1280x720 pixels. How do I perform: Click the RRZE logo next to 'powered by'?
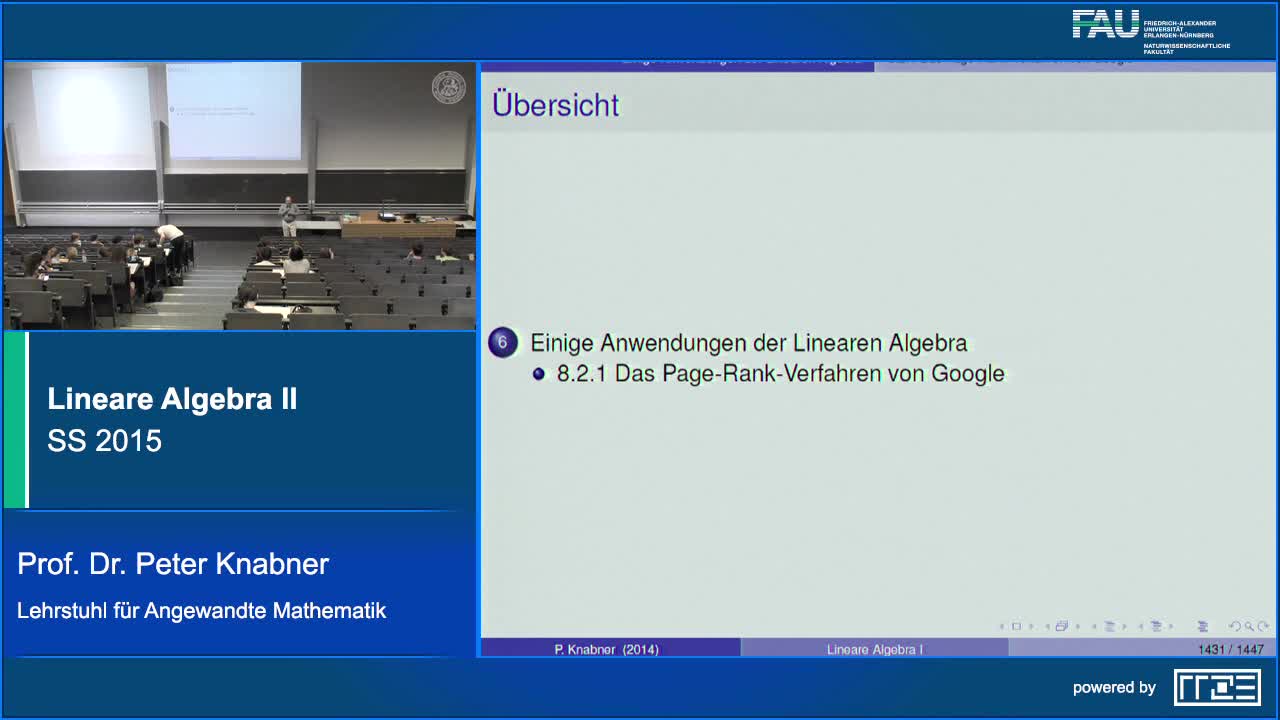coord(1217,687)
